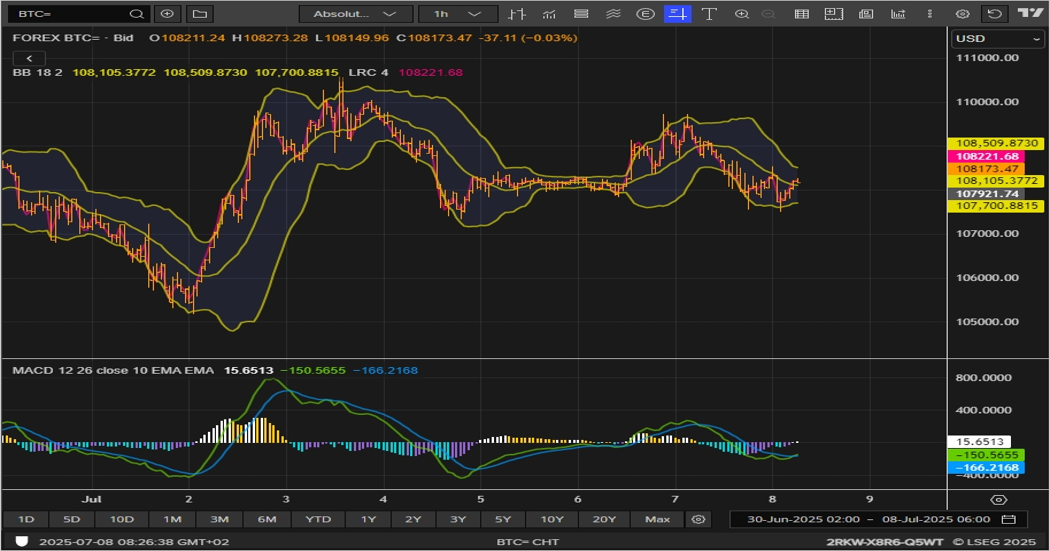
Task: Click the zoom out magnifier icon
Action: pyautogui.click(x=769, y=13)
